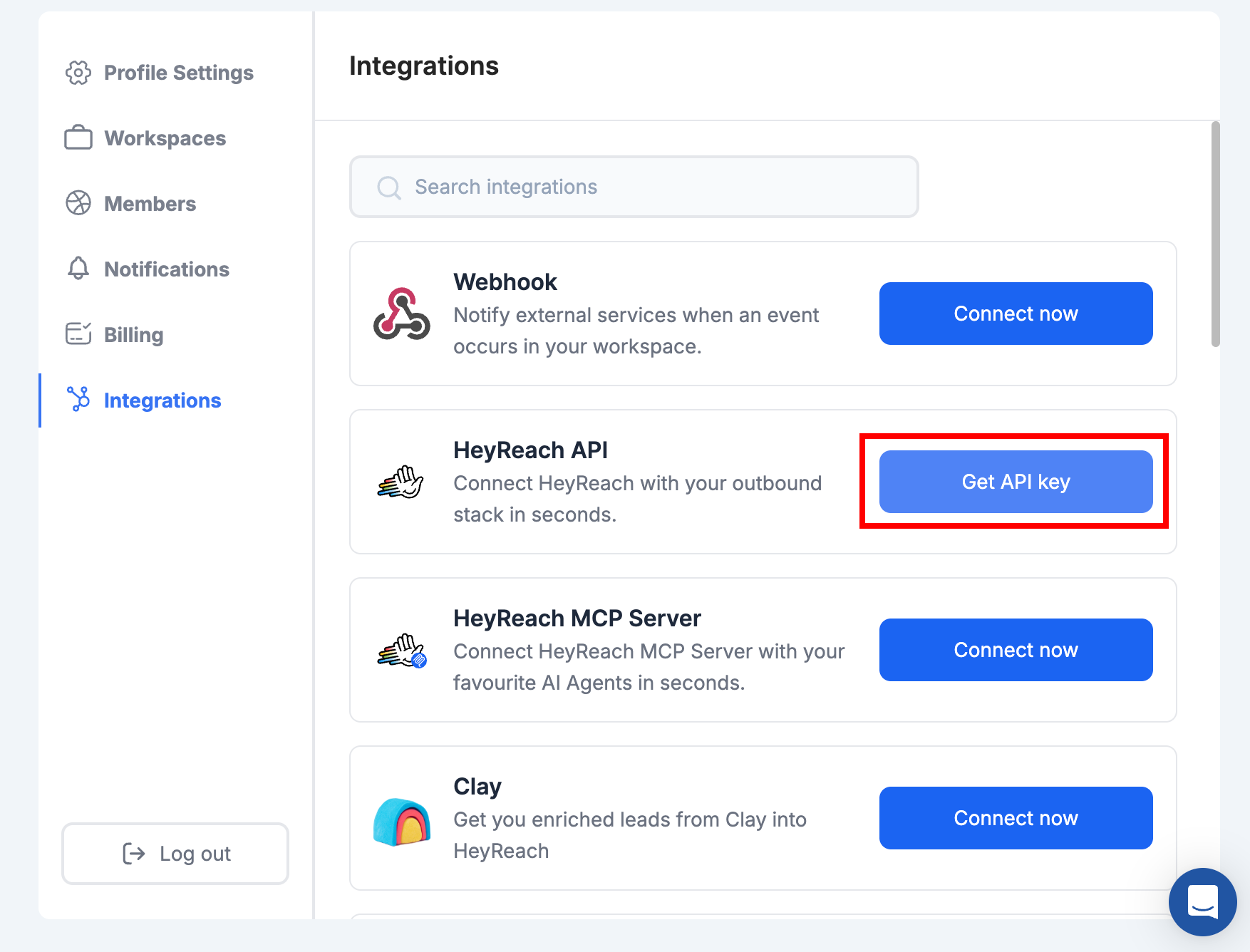Click the Members globe icon
Screen dimensions: 1250x952
78,203
